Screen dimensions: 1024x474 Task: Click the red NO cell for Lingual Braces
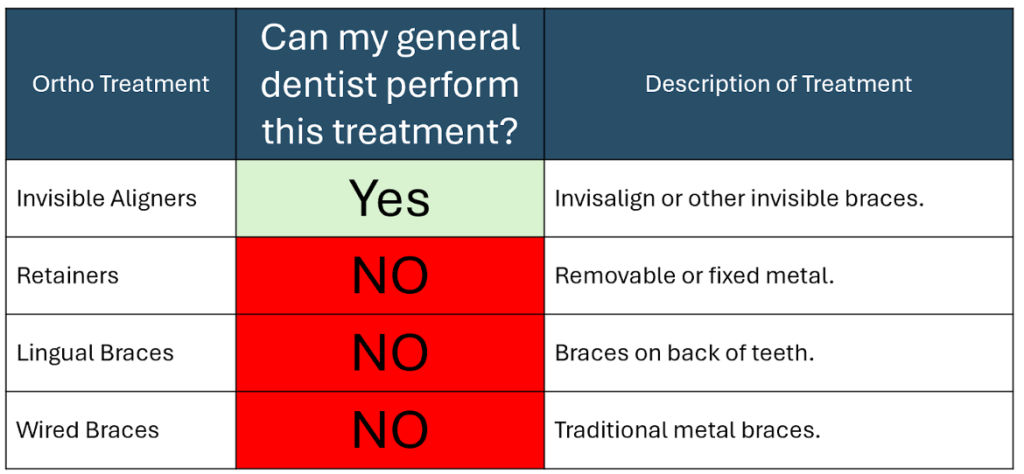tap(390, 353)
